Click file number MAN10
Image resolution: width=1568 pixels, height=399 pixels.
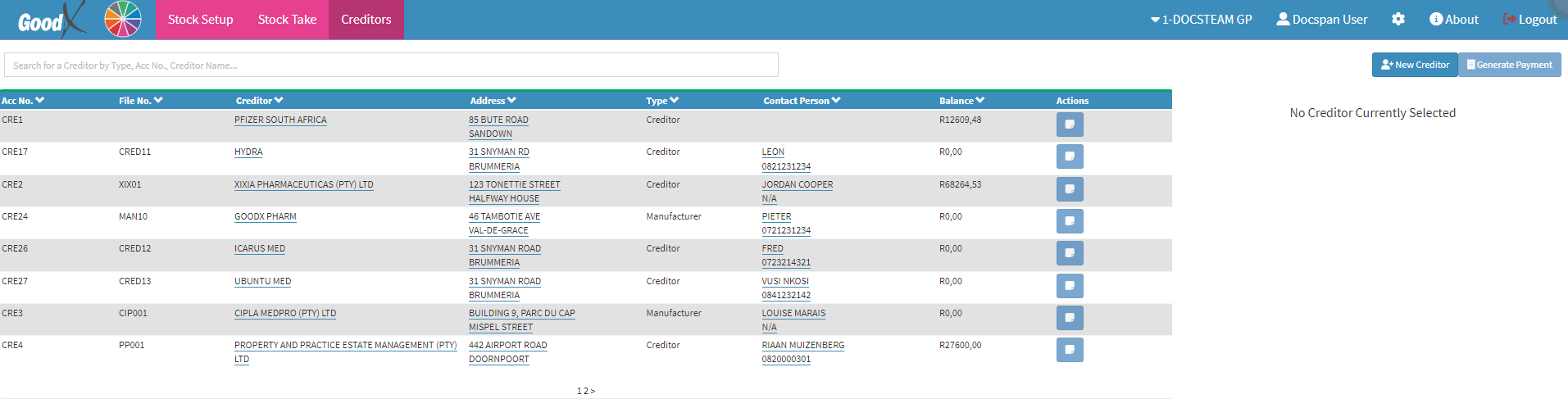click(x=133, y=217)
